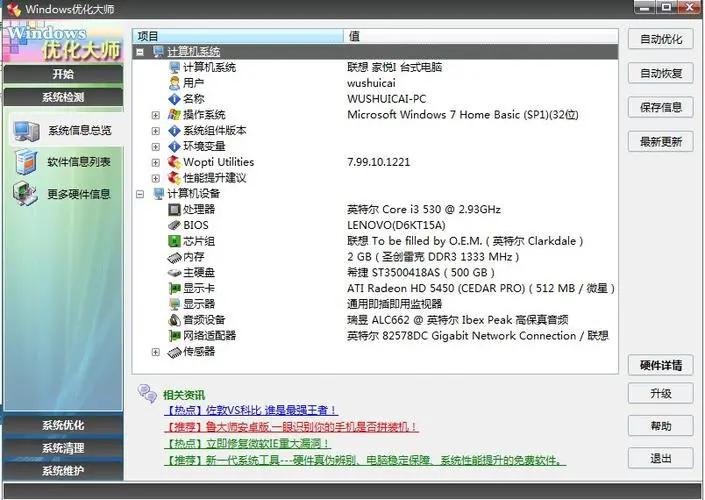Click the 处理器 chip icon
The height and width of the screenshot is (500, 705).
click(x=174, y=210)
